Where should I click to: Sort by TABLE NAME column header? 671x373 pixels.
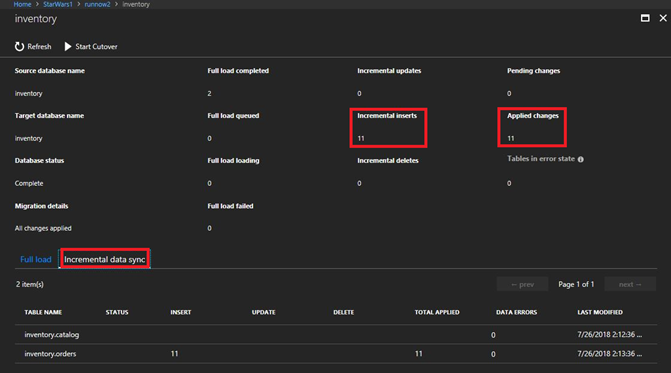point(43,312)
